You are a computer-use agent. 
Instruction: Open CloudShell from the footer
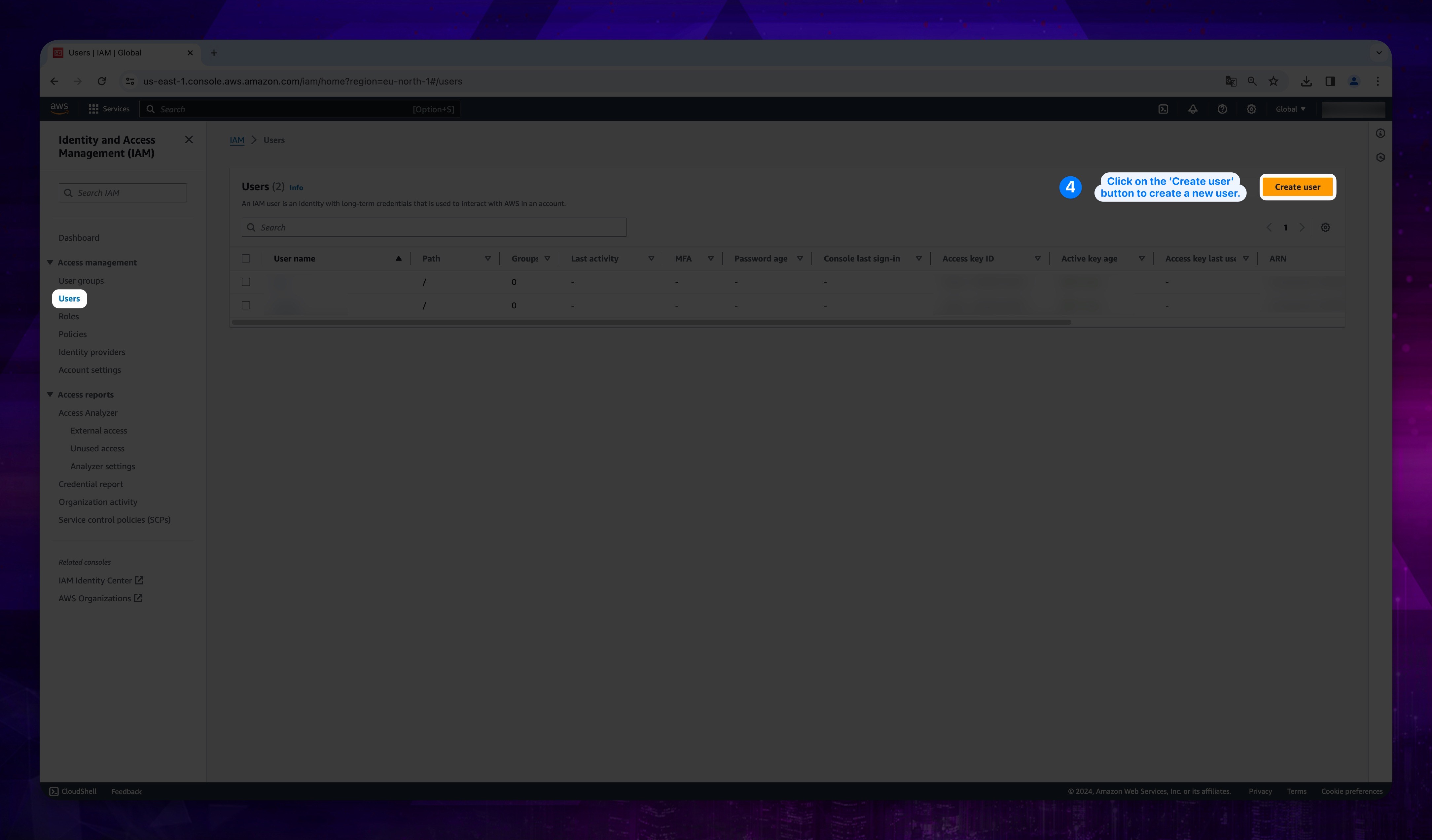tap(73, 791)
